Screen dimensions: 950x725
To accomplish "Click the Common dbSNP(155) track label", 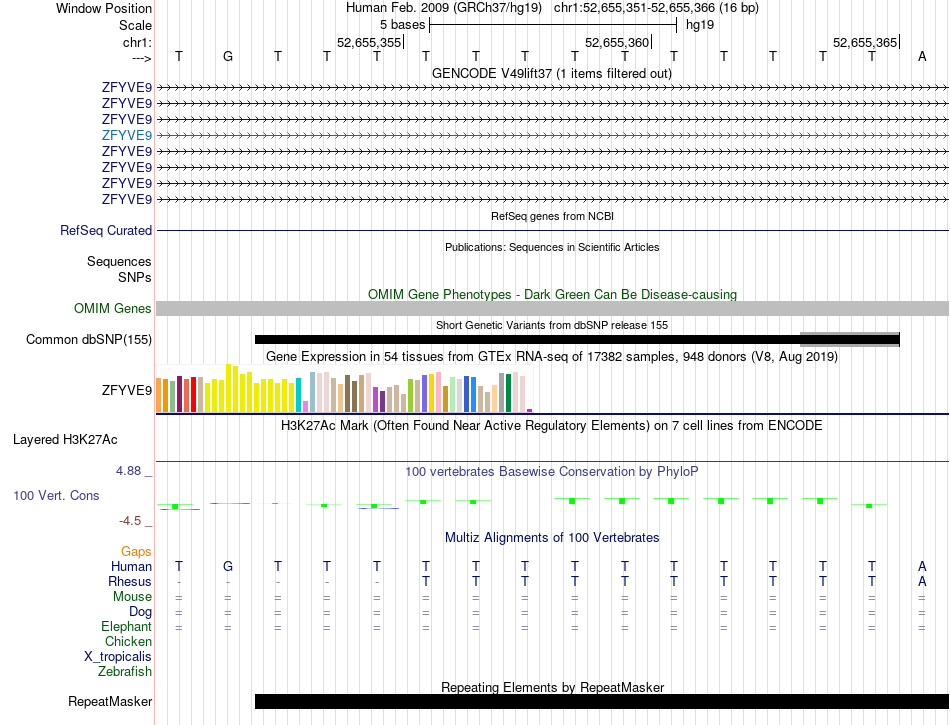I will 89,340.
